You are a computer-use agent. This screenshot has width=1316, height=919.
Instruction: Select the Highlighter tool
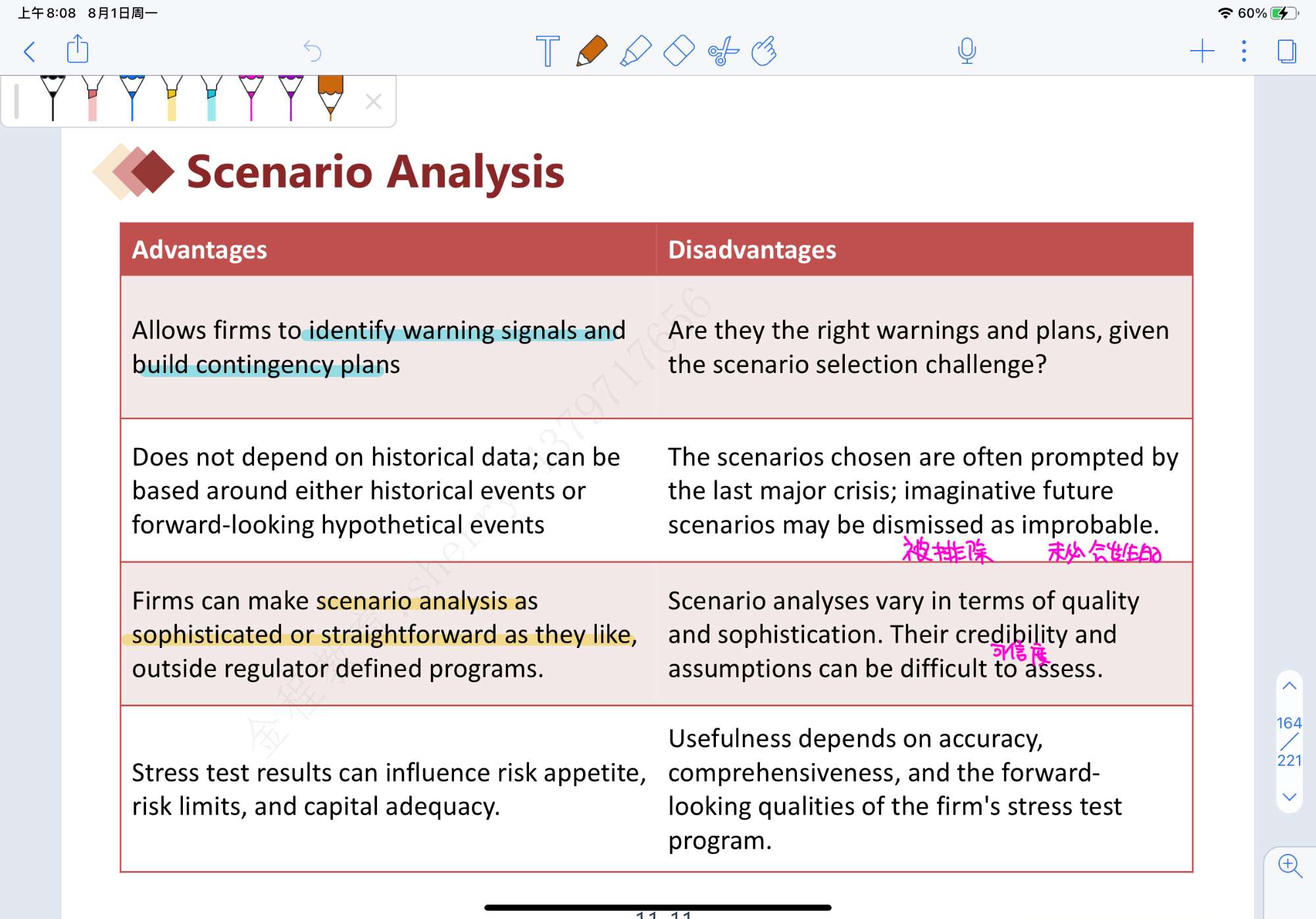tap(635, 51)
